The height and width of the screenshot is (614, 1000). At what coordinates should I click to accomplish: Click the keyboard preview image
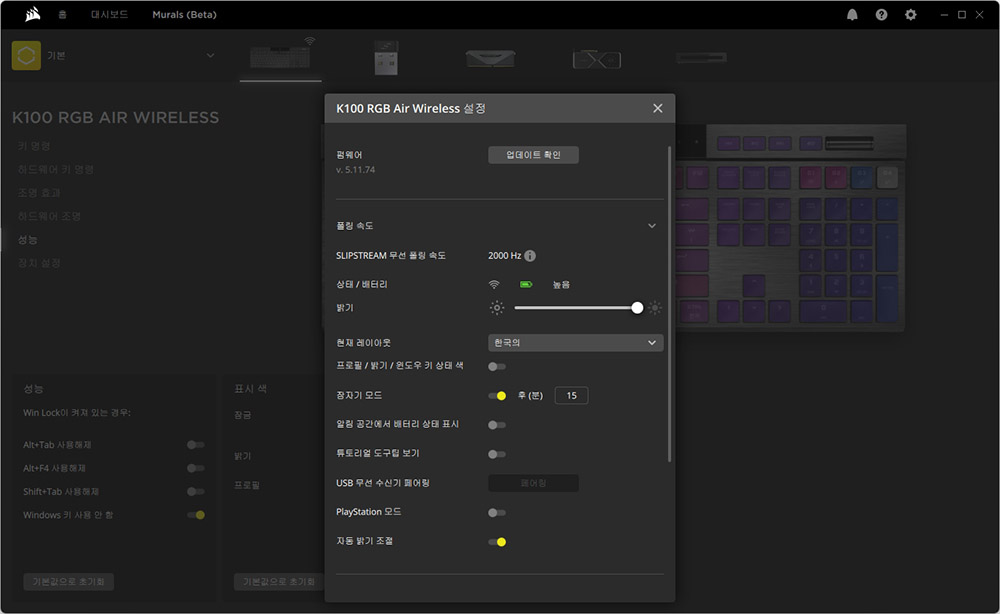pos(790,228)
